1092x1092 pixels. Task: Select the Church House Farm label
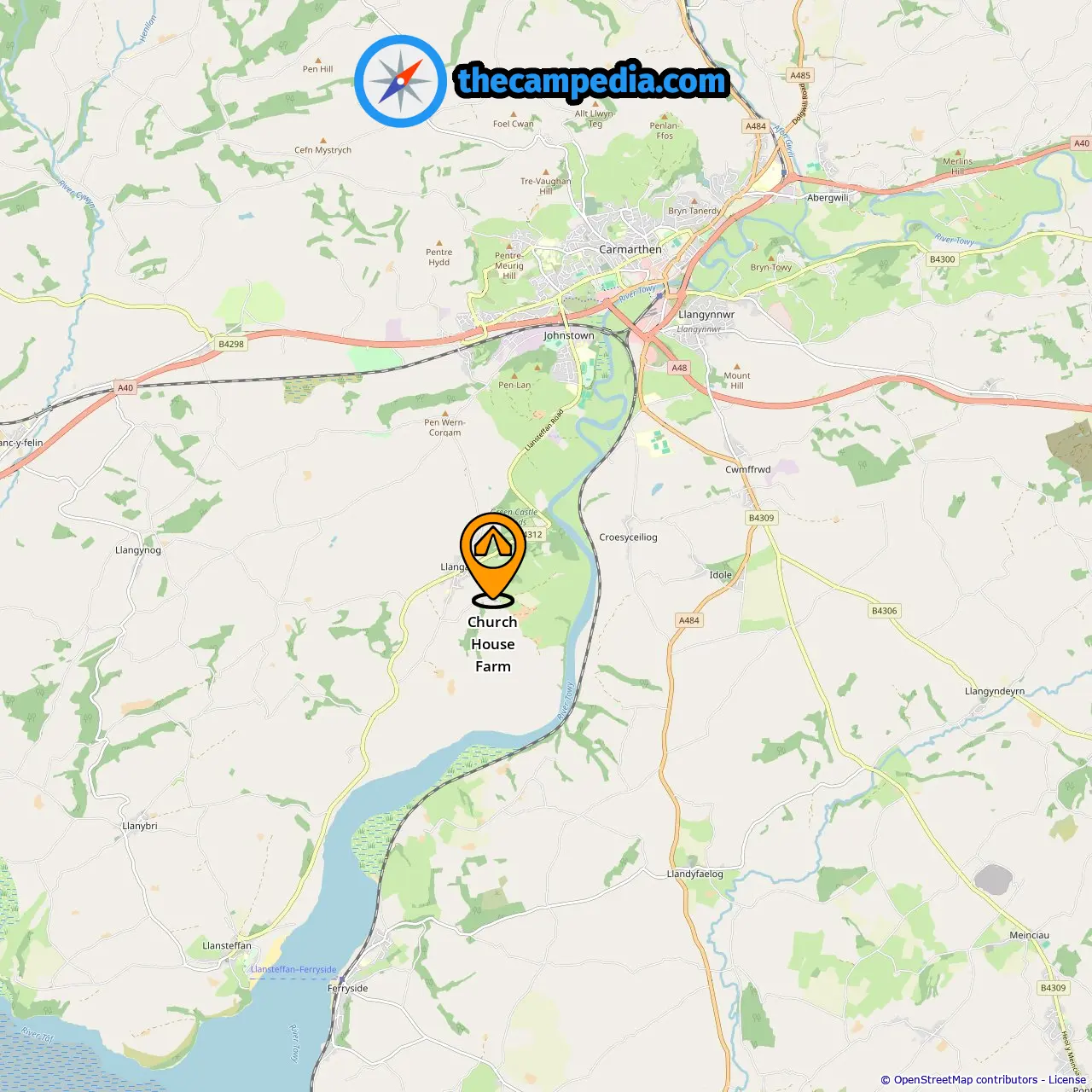pos(493,644)
